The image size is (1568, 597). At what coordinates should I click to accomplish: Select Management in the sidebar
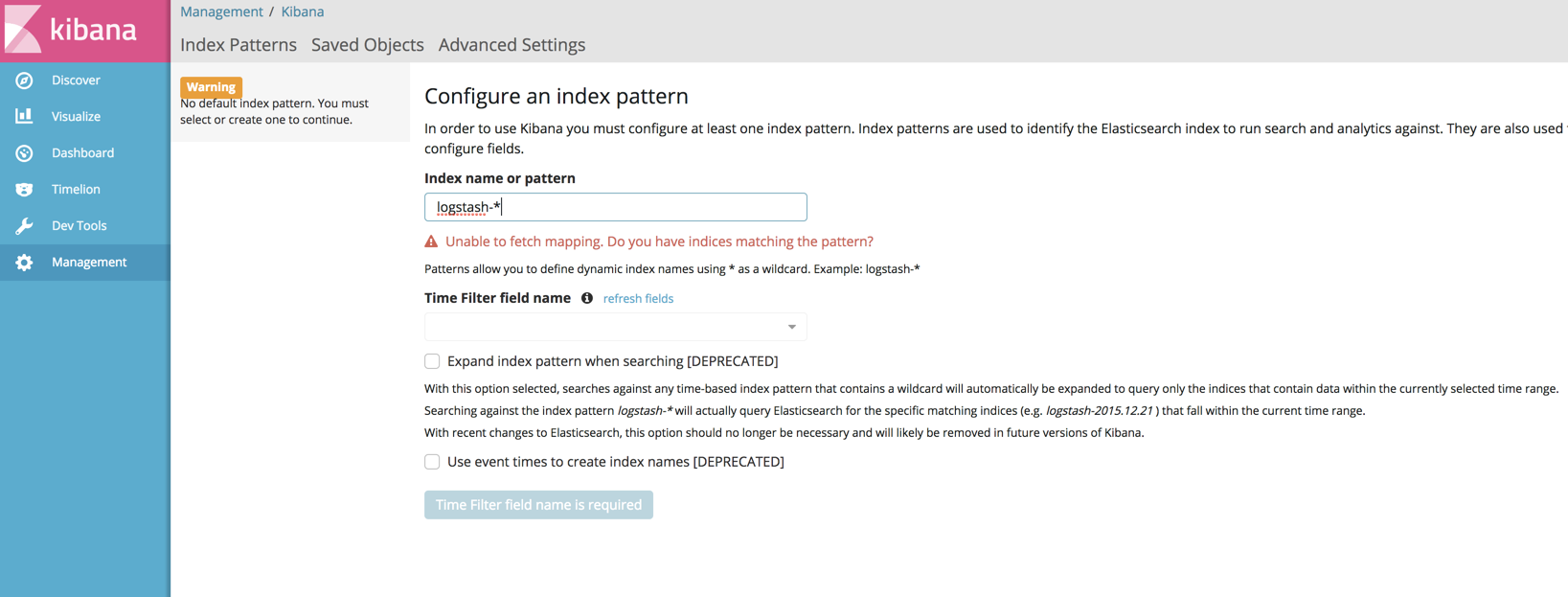(x=85, y=263)
